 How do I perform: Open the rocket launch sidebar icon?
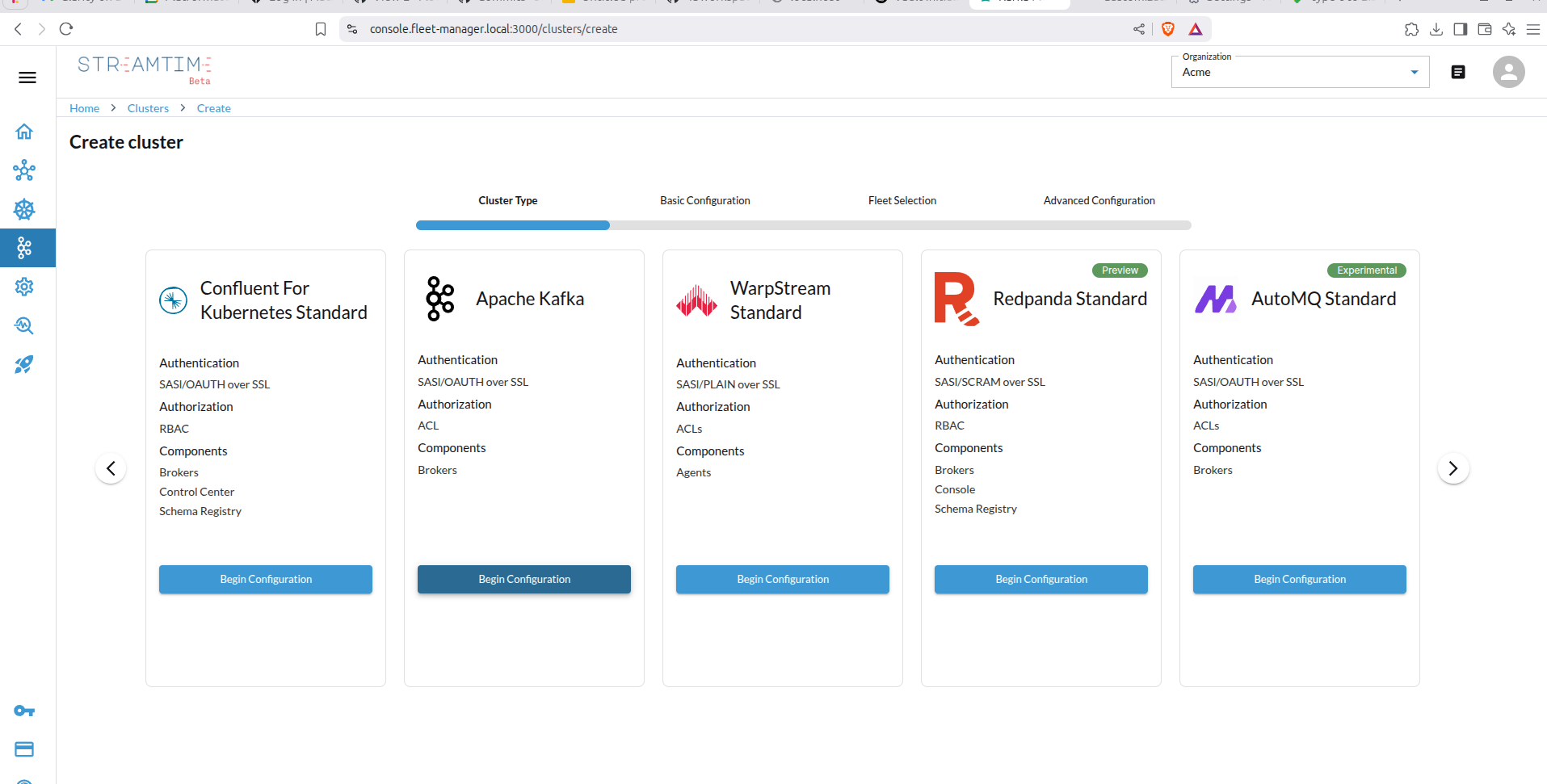(24, 364)
